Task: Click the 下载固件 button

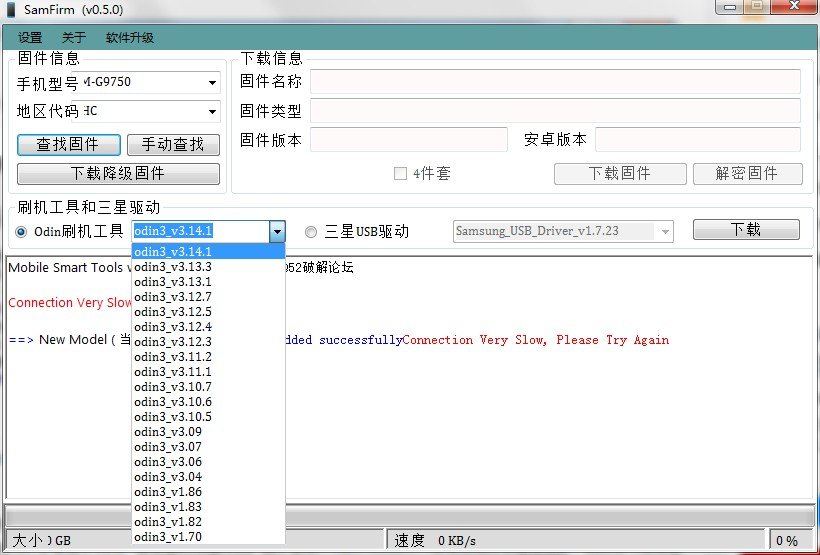Action: pyautogui.click(x=620, y=174)
